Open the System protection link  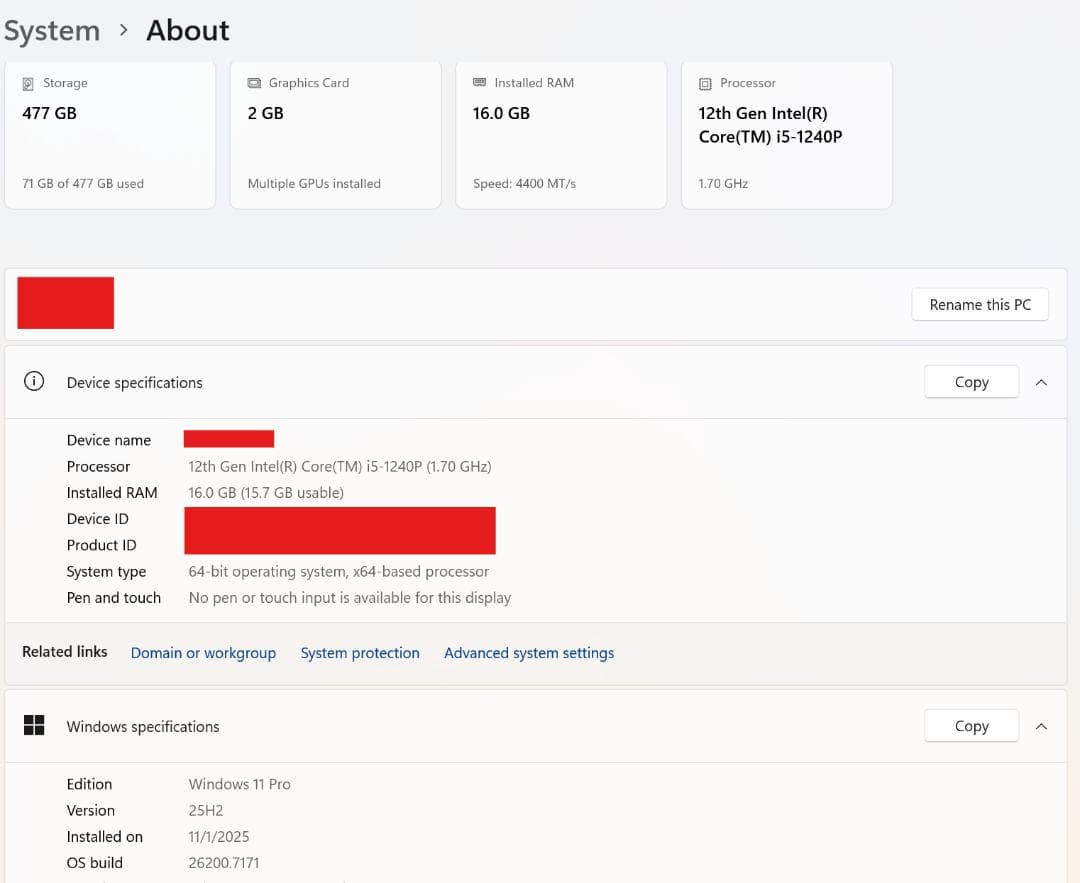(x=360, y=653)
